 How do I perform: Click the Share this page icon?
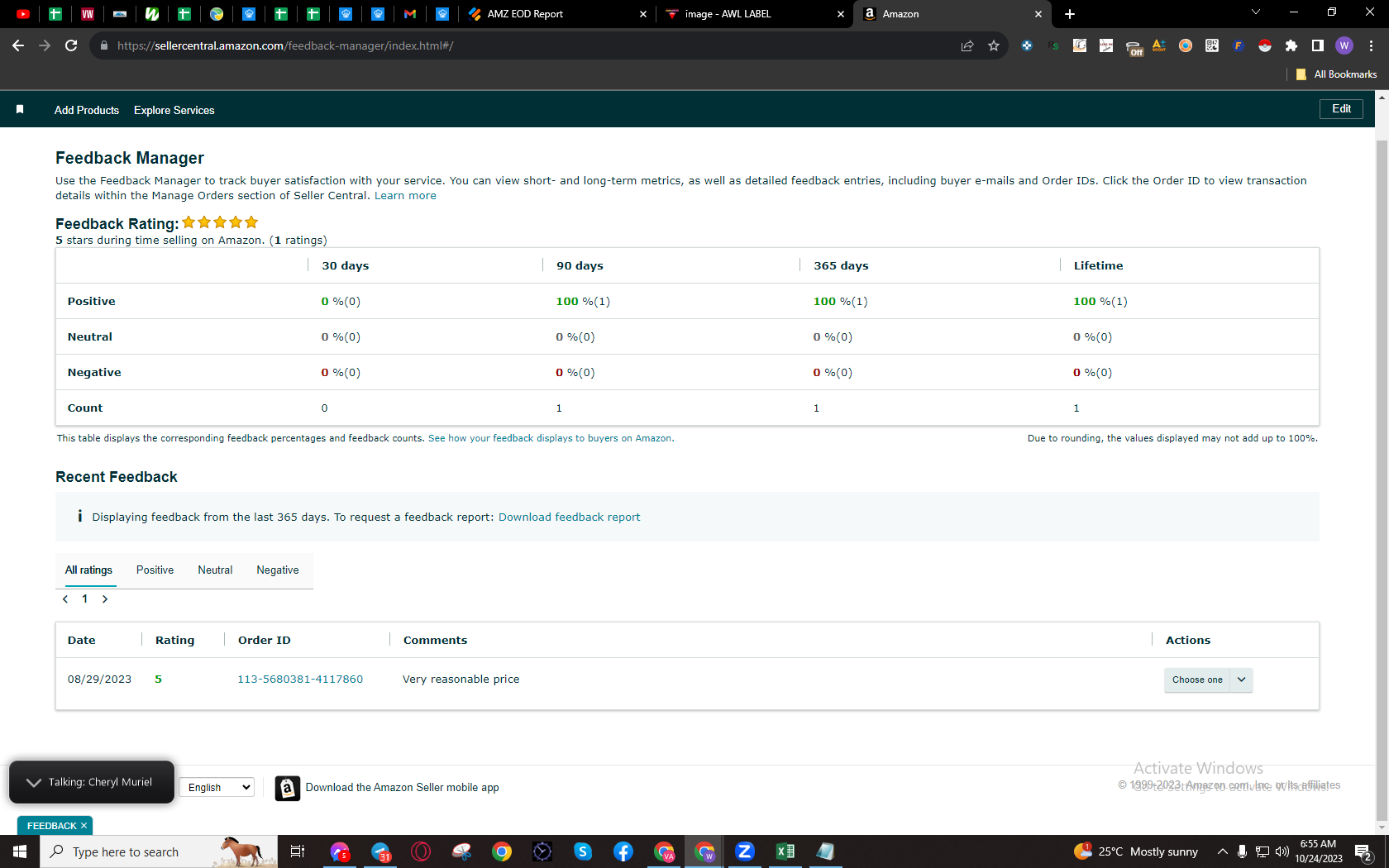point(967,45)
